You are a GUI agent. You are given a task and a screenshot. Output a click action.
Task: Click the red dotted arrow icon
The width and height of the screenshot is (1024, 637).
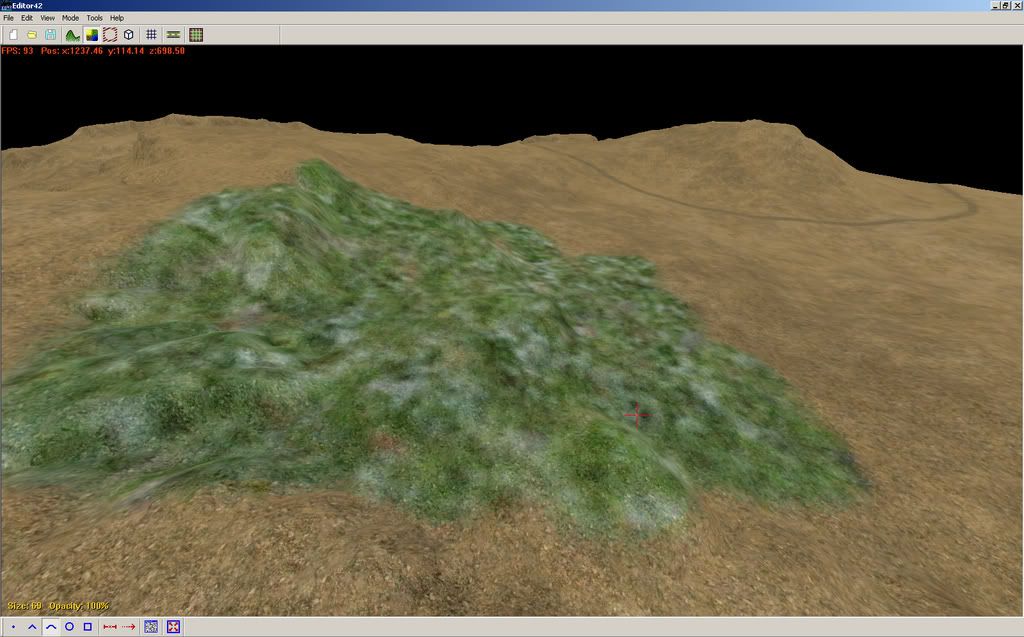(129, 627)
